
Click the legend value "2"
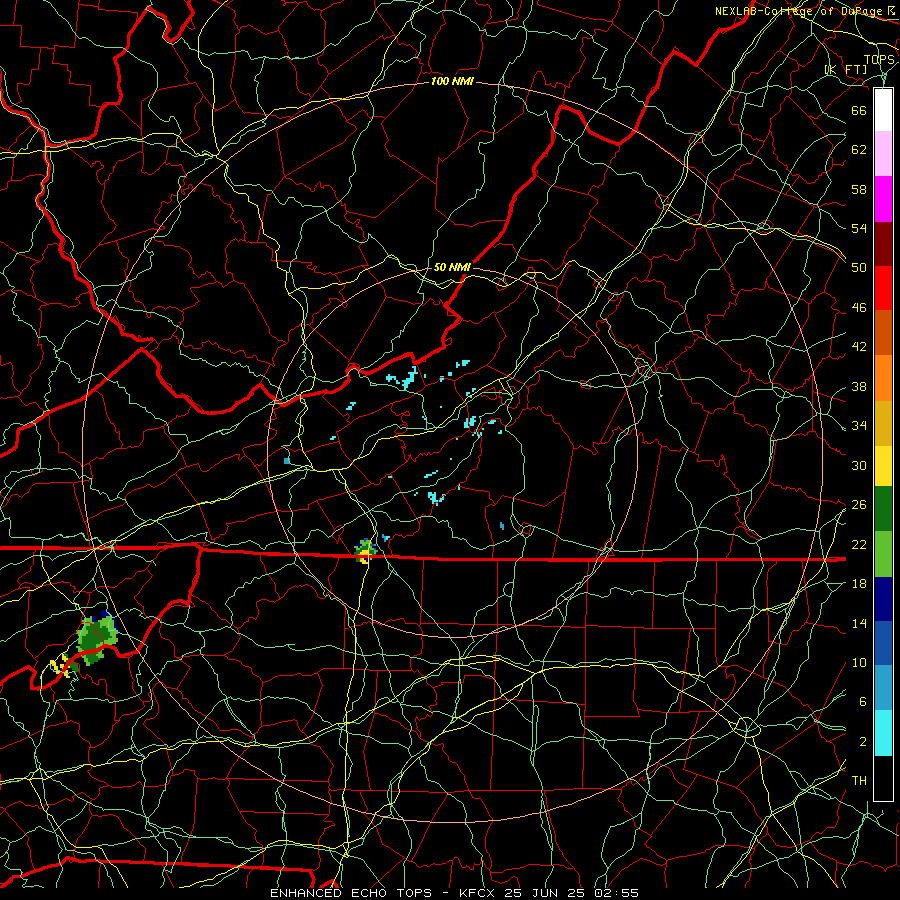[863, 742]
